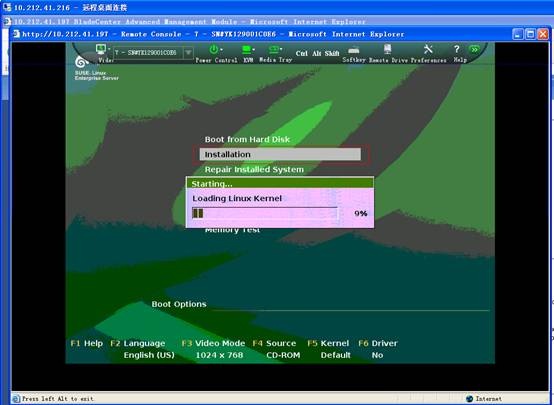Open the Video monitor icon

coord(101,49)
